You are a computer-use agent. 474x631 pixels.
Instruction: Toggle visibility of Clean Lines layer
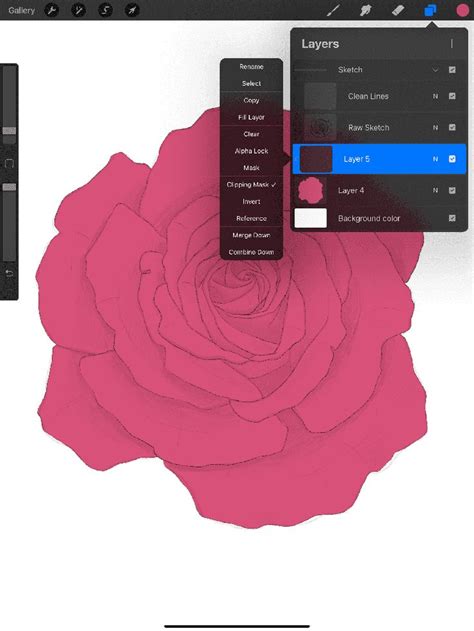[452, 96]
